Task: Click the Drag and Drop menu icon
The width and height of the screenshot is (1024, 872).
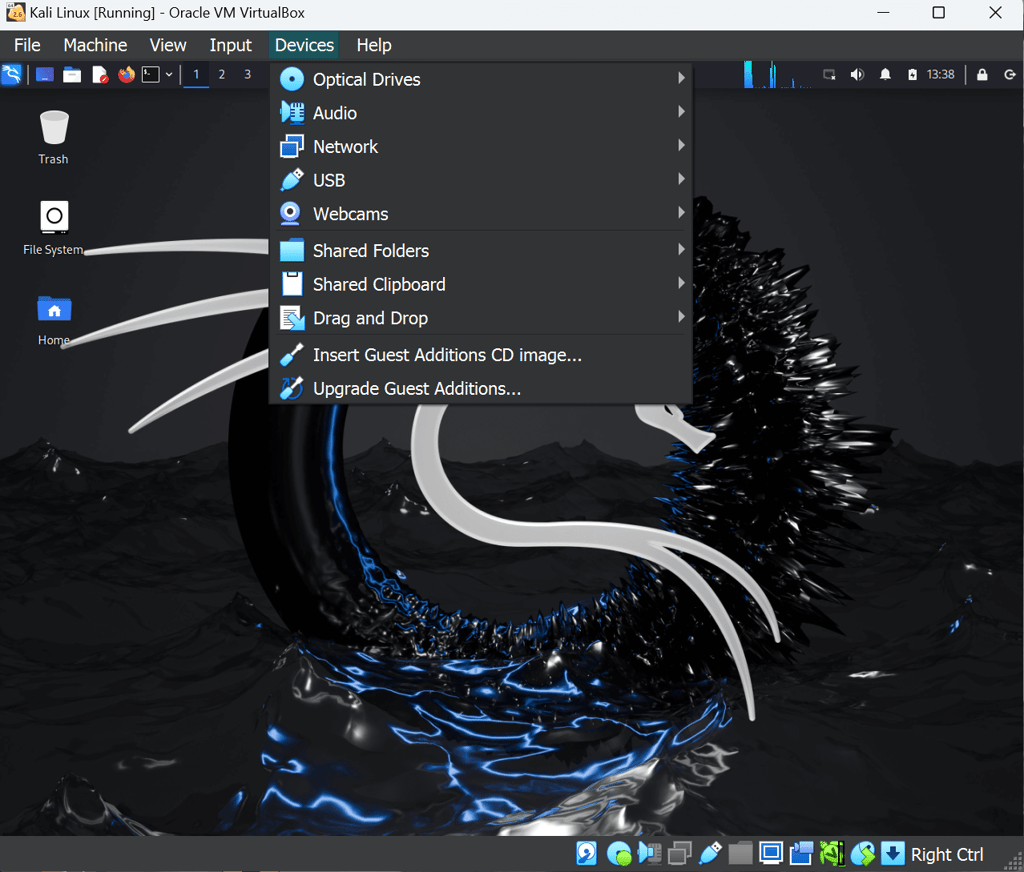Action: [x=292, y=318]
